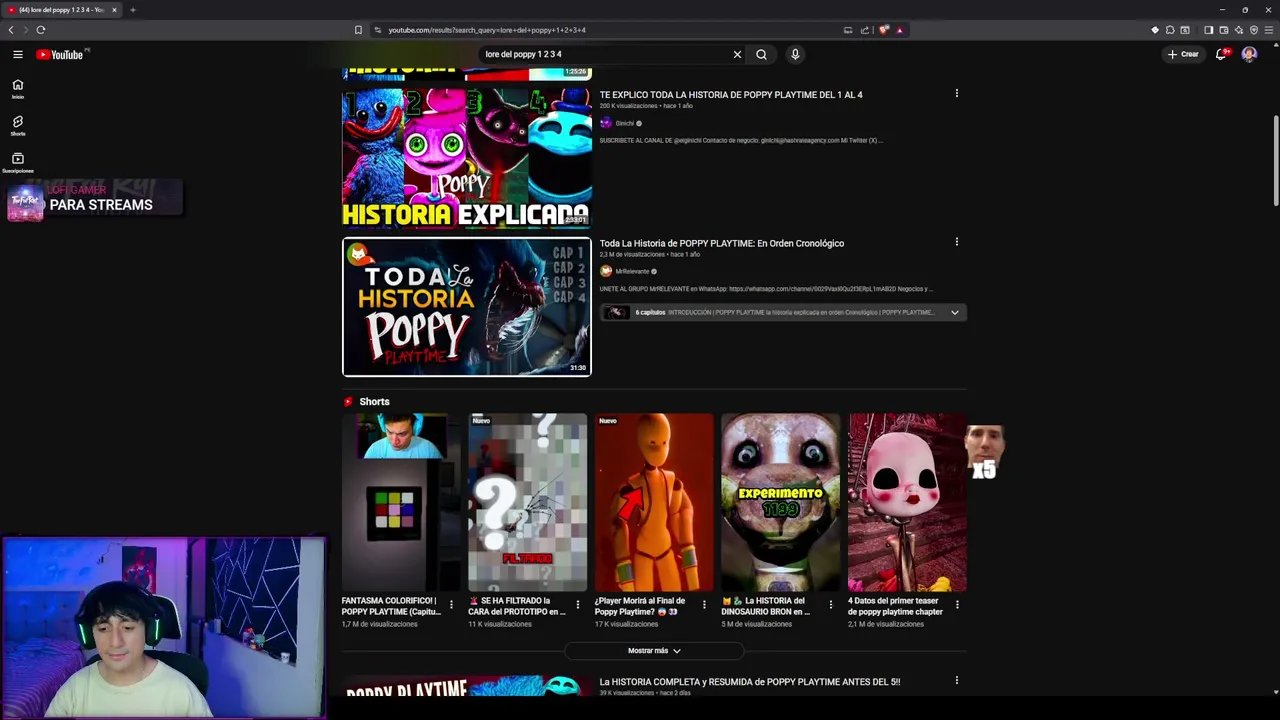Open the notifications bell
Image resolution: width=1280 pixels, height=720 pixels.
1221,54
